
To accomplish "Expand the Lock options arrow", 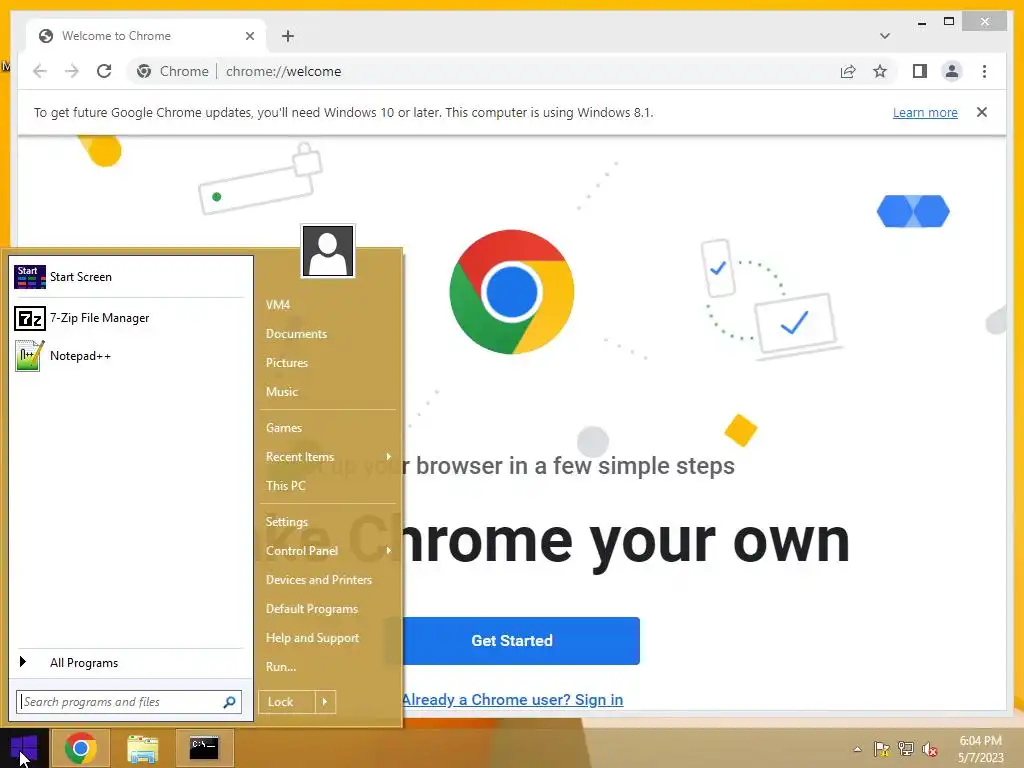I will coord(325,702).
